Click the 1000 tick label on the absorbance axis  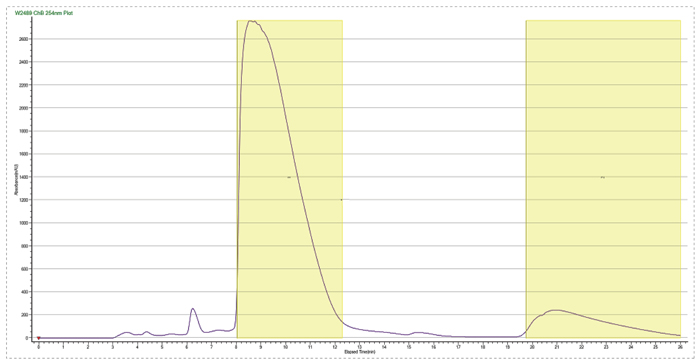pyautogui.click(x=23, y=223)
